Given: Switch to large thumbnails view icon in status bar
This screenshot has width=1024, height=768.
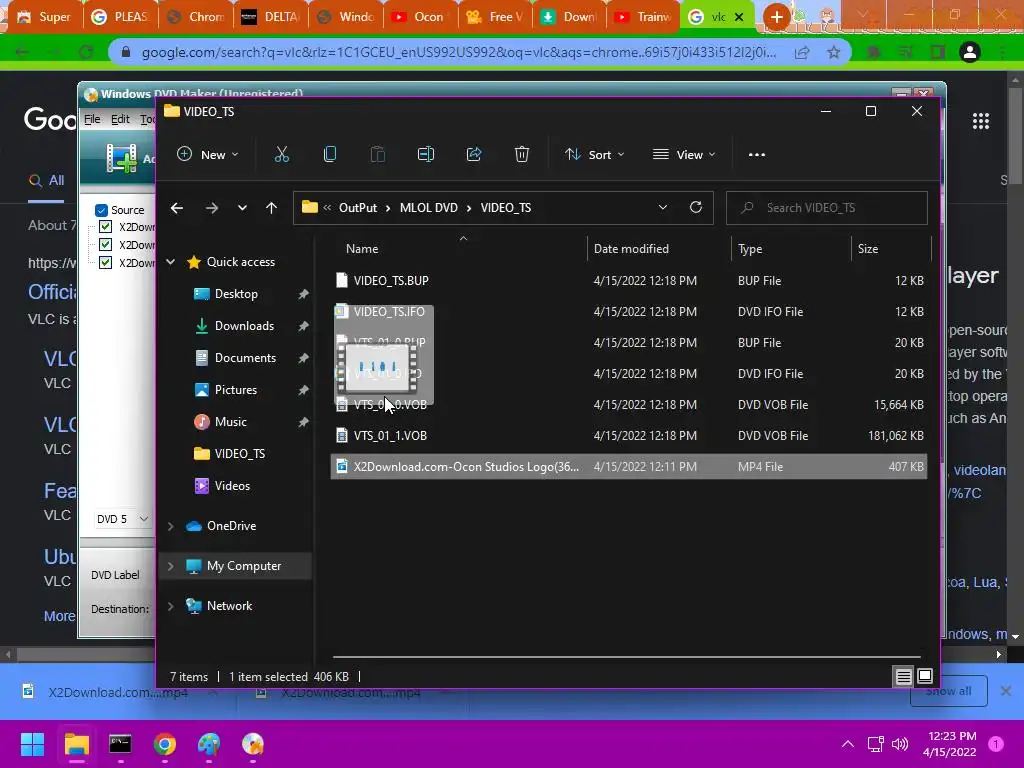Looking at the screenshot, I should [x=925, y=677].
